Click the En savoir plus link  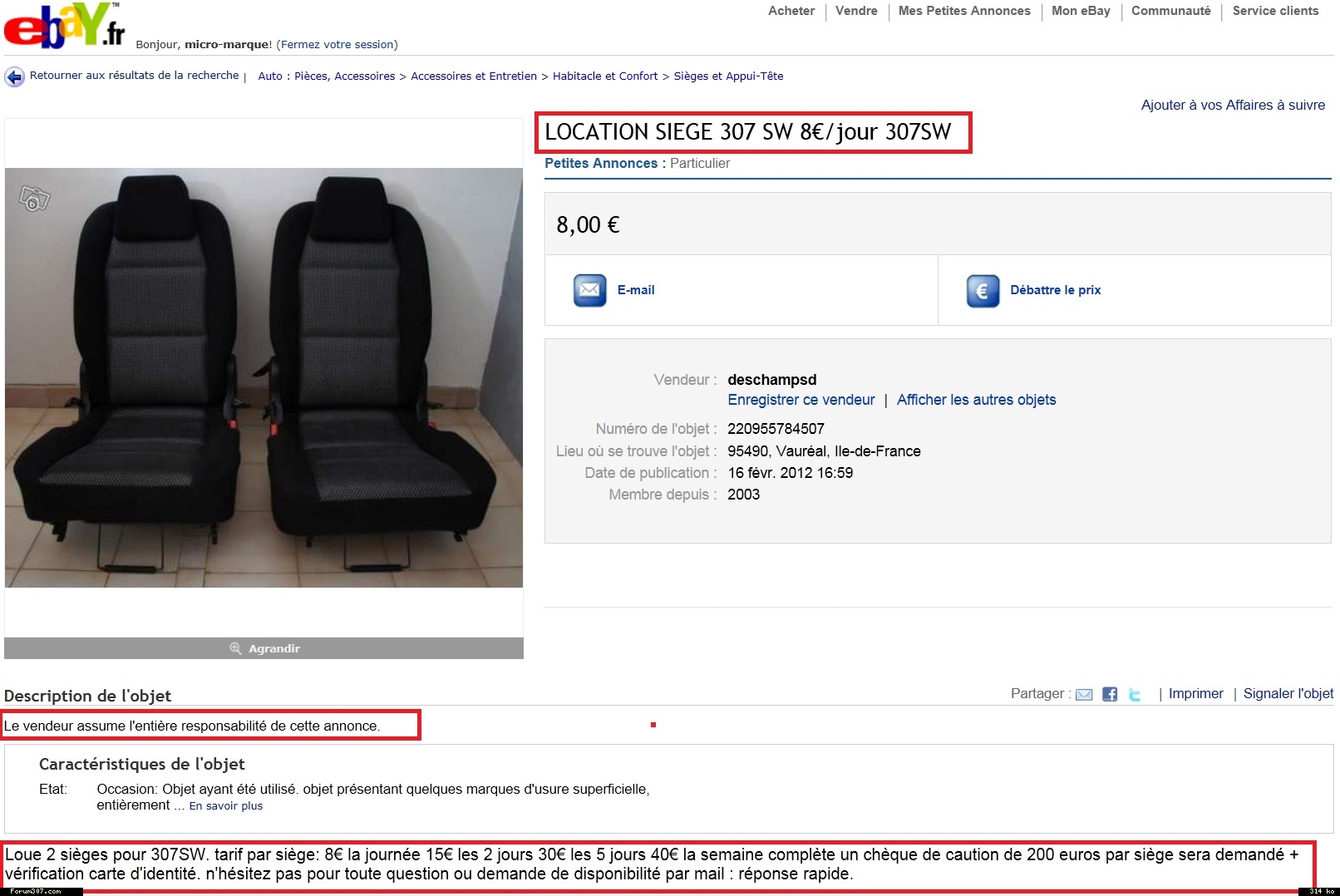[226, 806]
